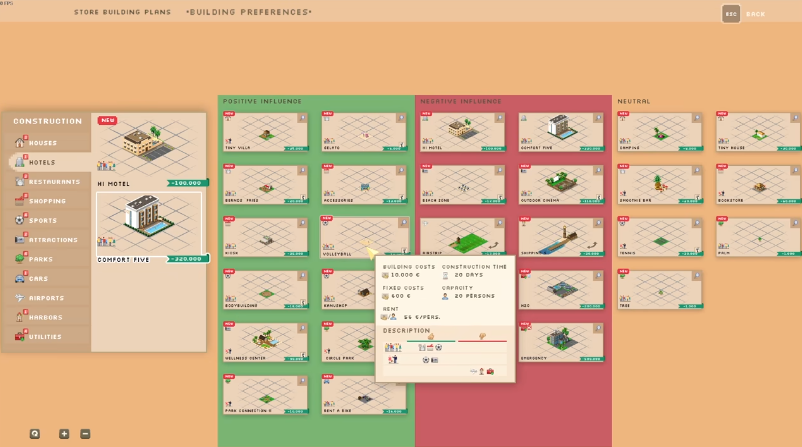Select the Kiosk building card
The image size is (802, 447).
coord(265,237)
